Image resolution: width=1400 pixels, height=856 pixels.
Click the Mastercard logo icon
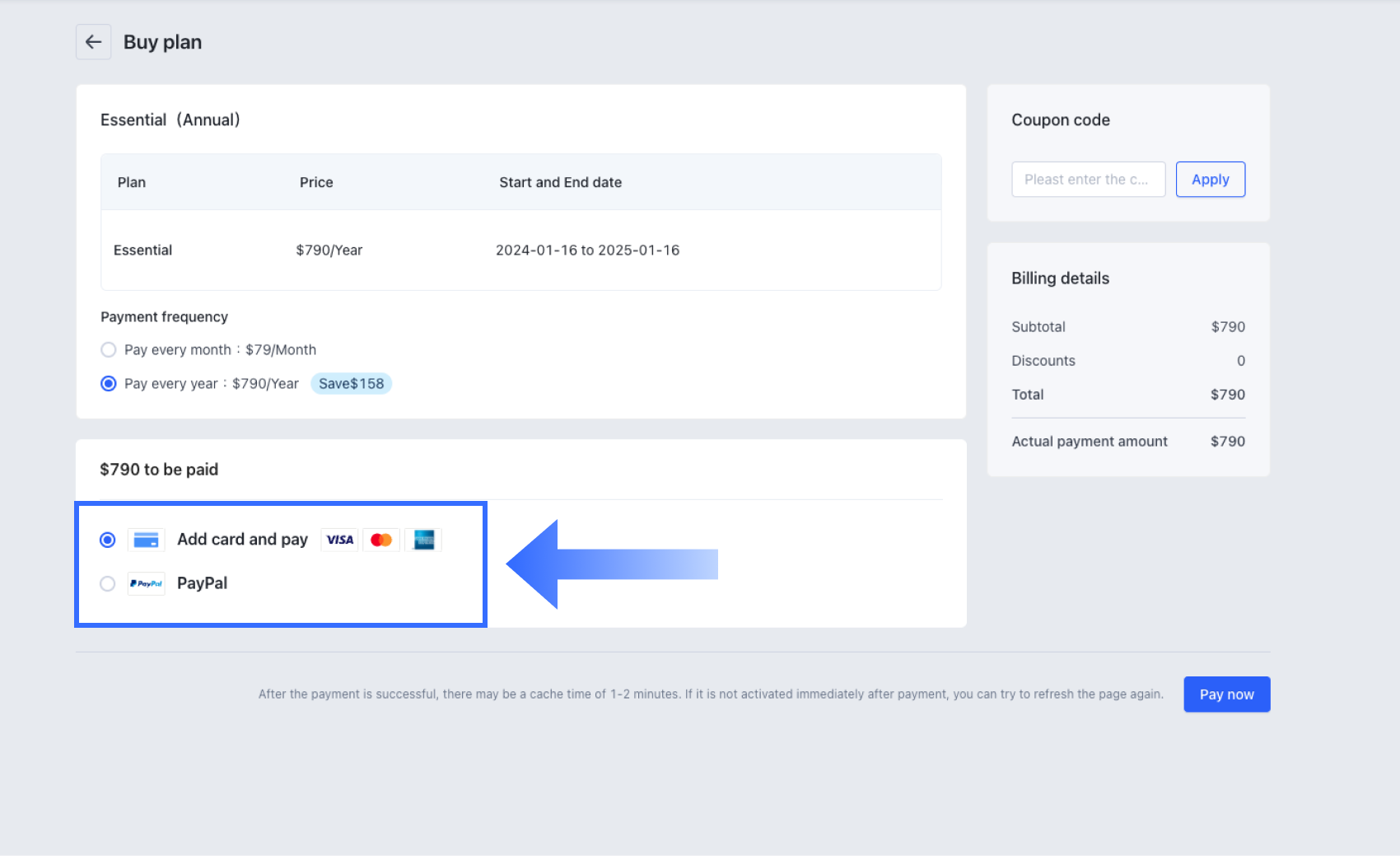381,540
